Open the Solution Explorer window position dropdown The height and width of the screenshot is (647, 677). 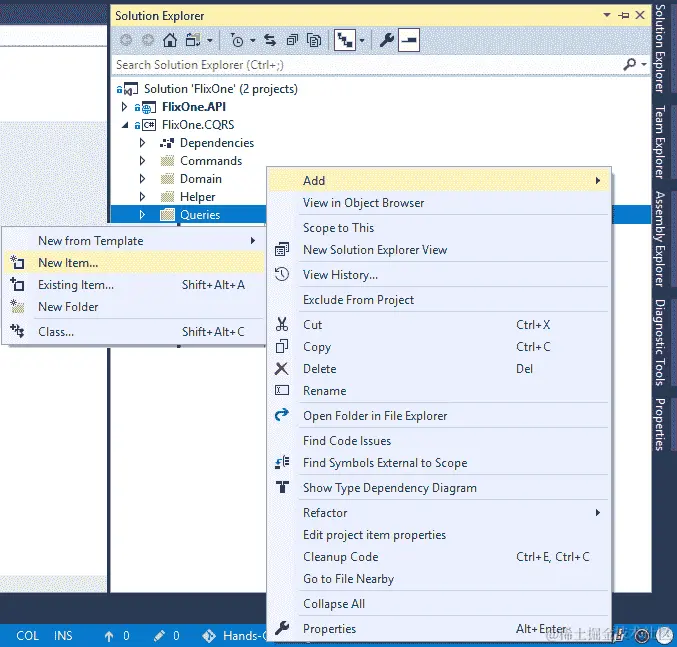point(607,15)
